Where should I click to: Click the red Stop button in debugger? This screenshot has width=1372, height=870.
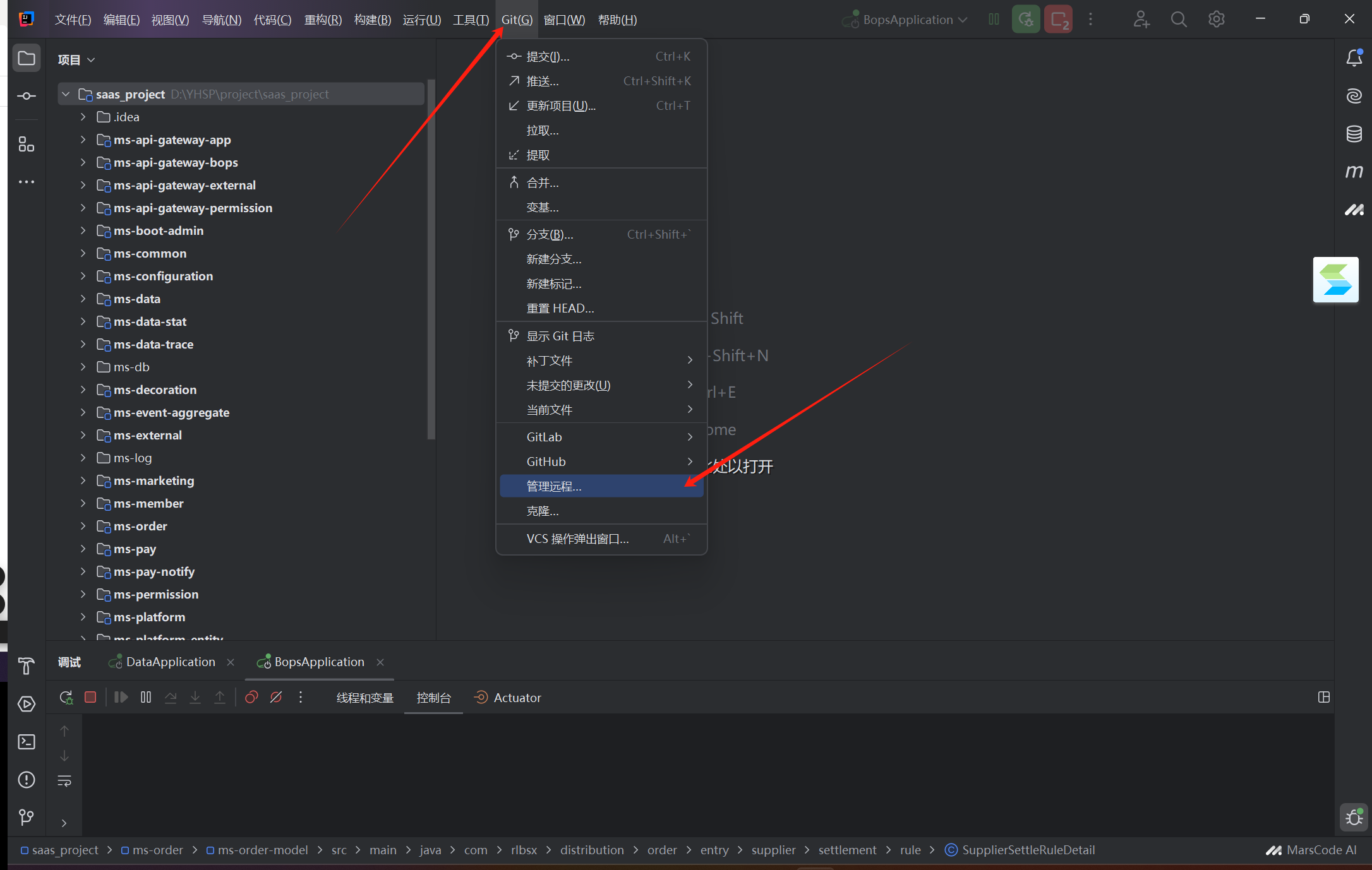point(90,697)
